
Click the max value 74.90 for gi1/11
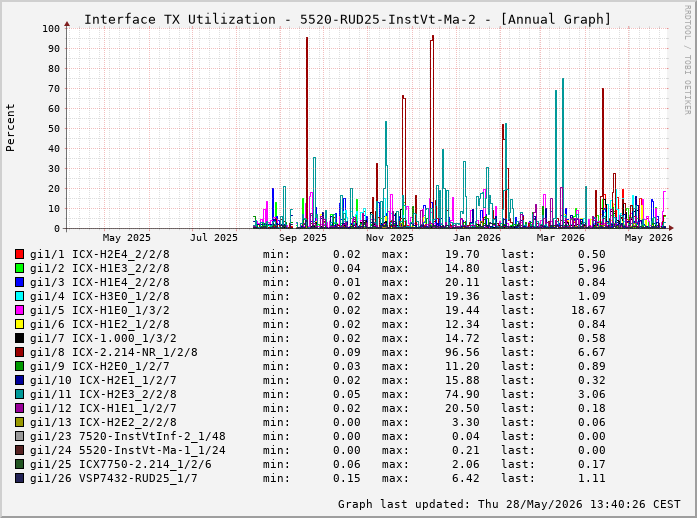[462, 394]
